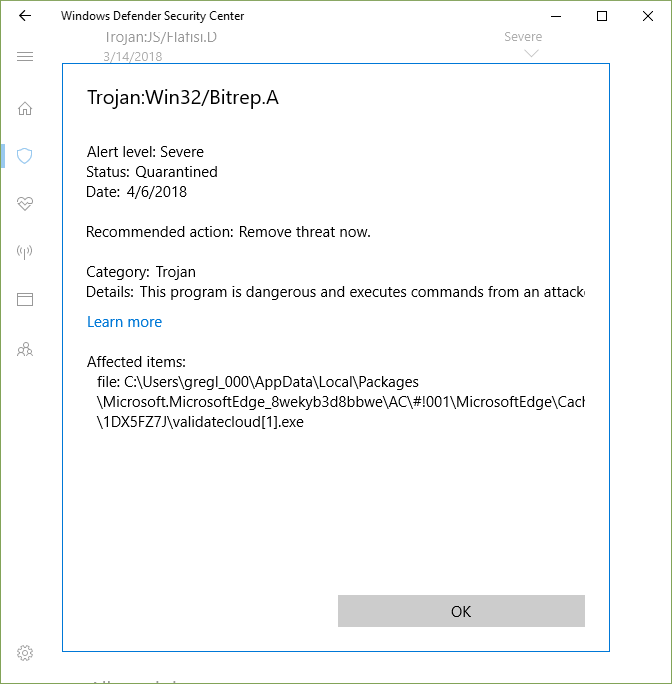Click OK to dismiss threat details
Screen dimensions: 672x684
[461, 611]
